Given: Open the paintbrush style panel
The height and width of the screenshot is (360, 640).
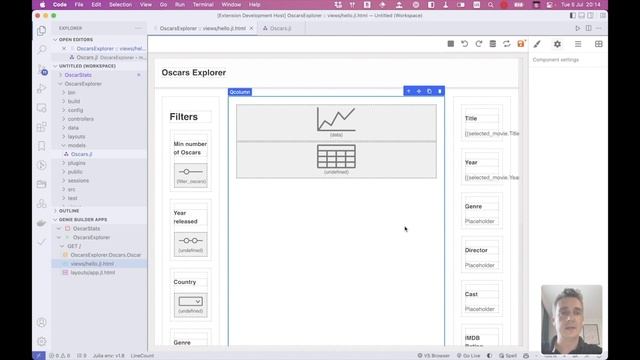Looking at the screenshot, I should click(x=537, y=44).
